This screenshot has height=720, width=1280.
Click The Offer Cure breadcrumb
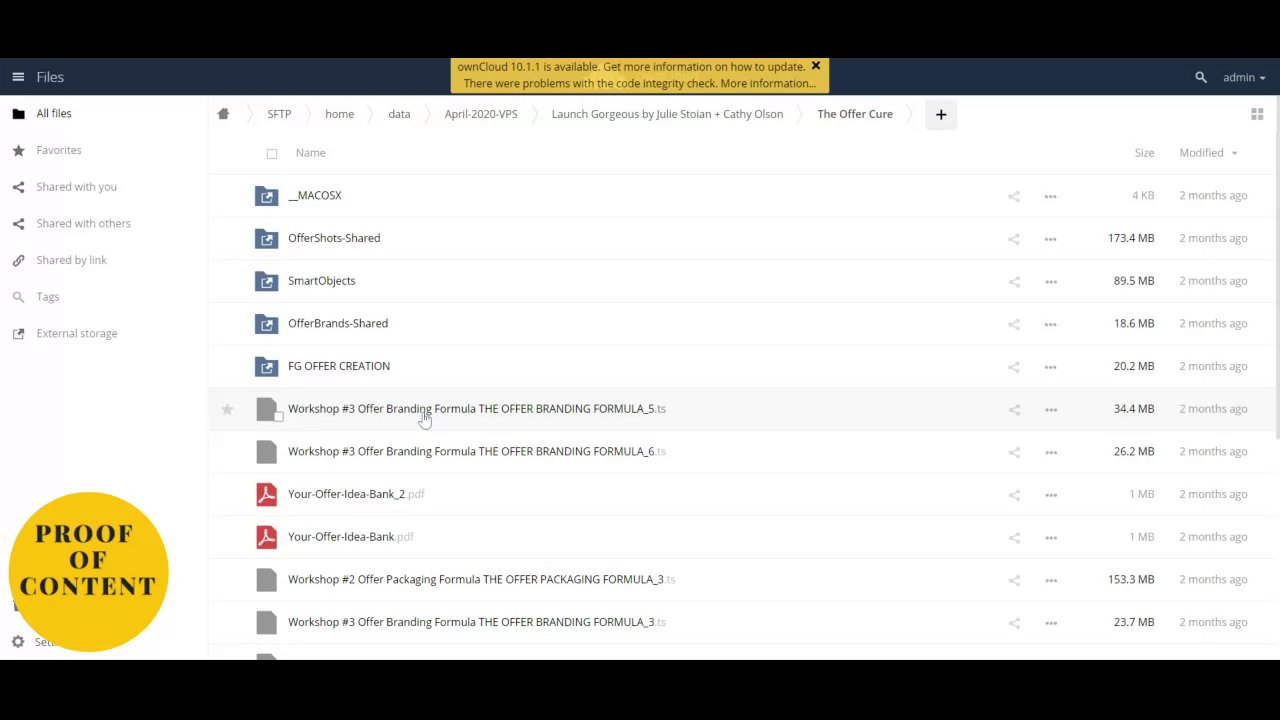855,114
